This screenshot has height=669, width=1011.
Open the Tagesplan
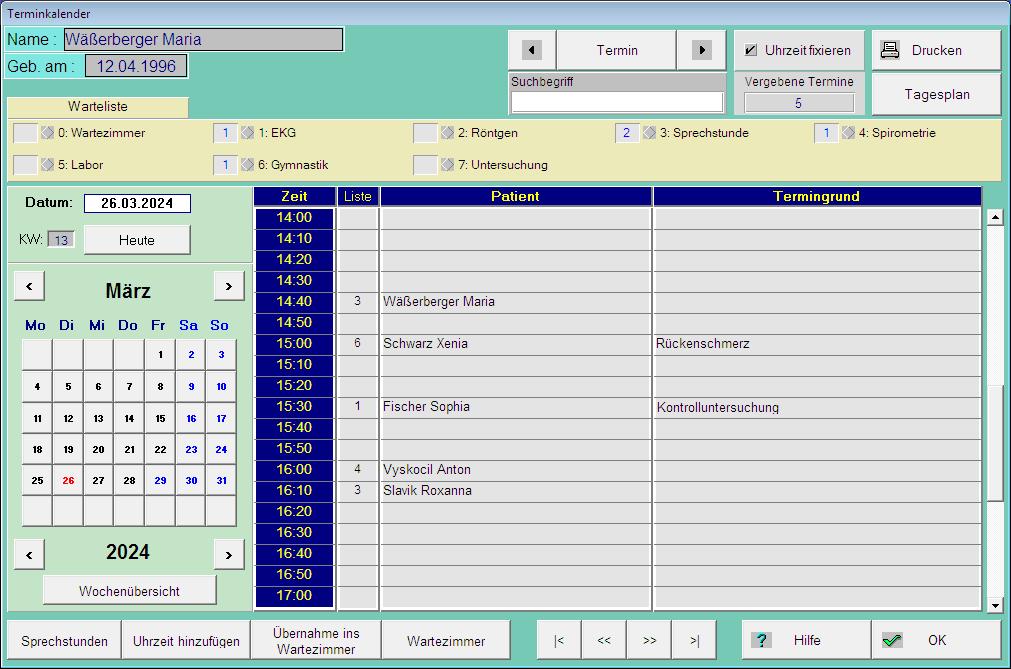pyautogui.click(x=937, y=94)
